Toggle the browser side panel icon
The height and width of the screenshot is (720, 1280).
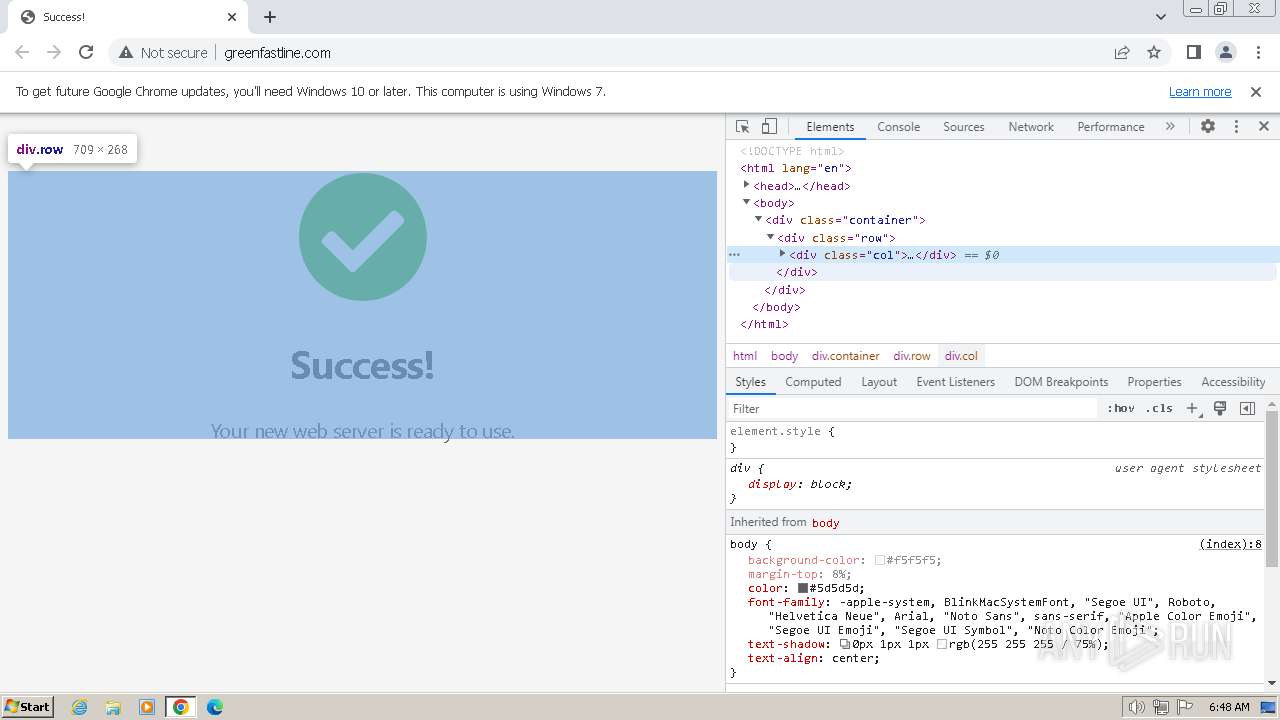[x=1193, y=52]
